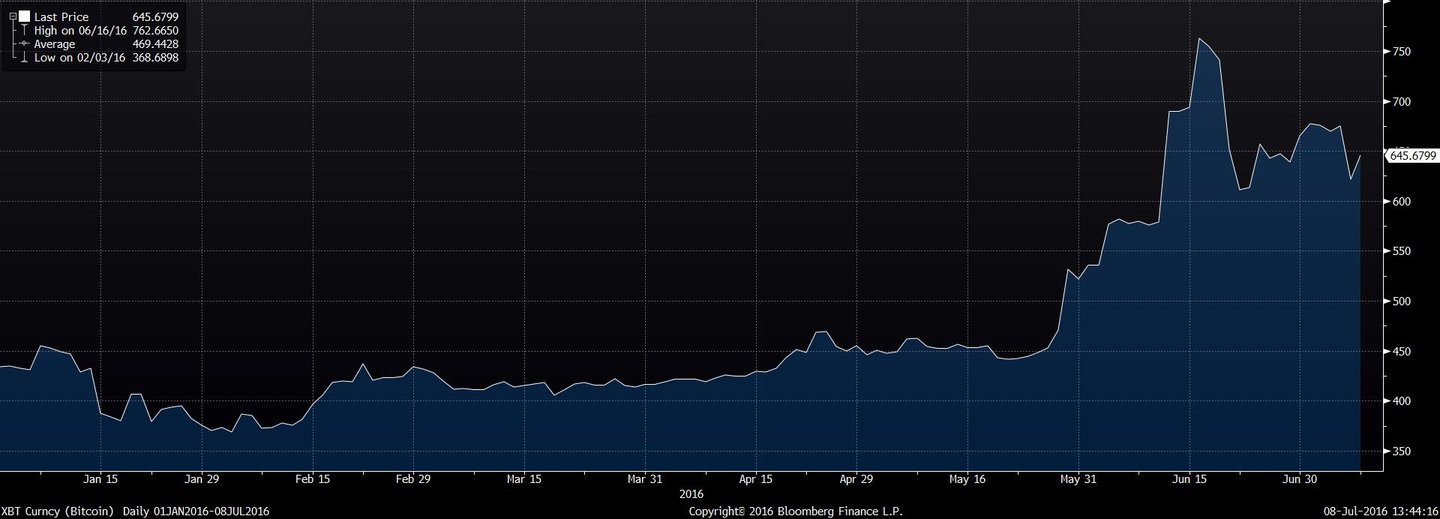
Task: Click the 400 y-axis label
Action: (x=1401, y=401)
